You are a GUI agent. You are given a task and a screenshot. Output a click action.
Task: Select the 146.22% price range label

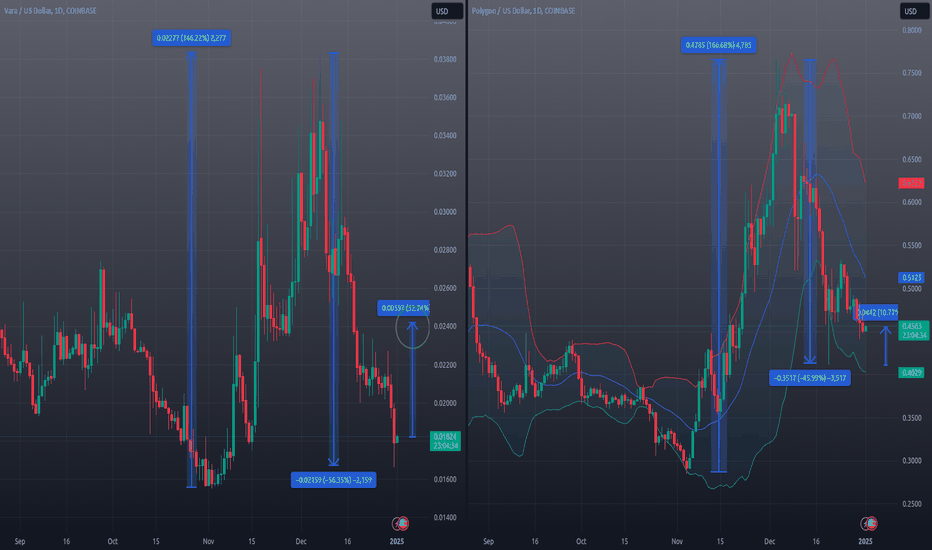(x=191, y=38)
